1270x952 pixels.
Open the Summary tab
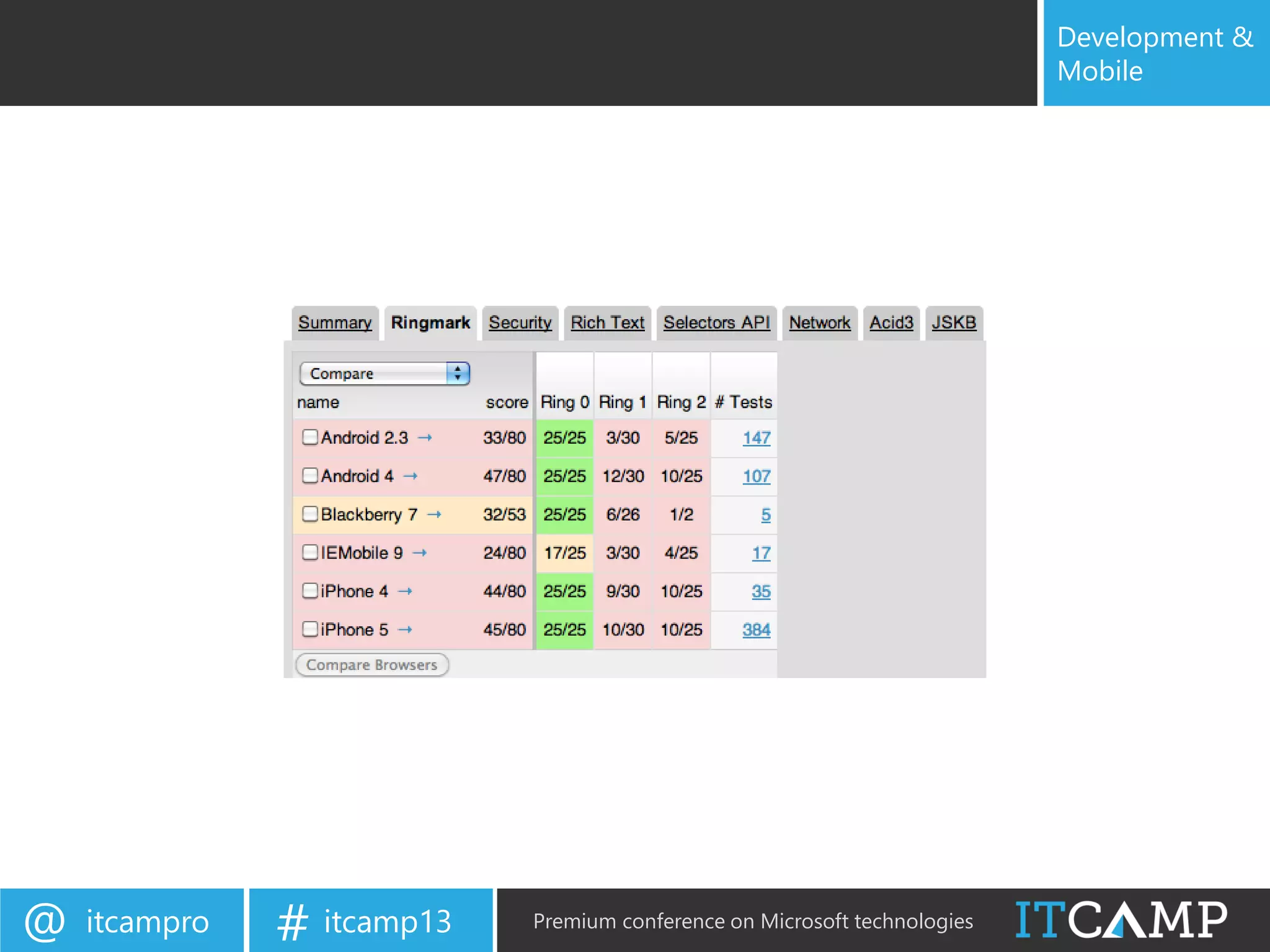tap(335, 323)
